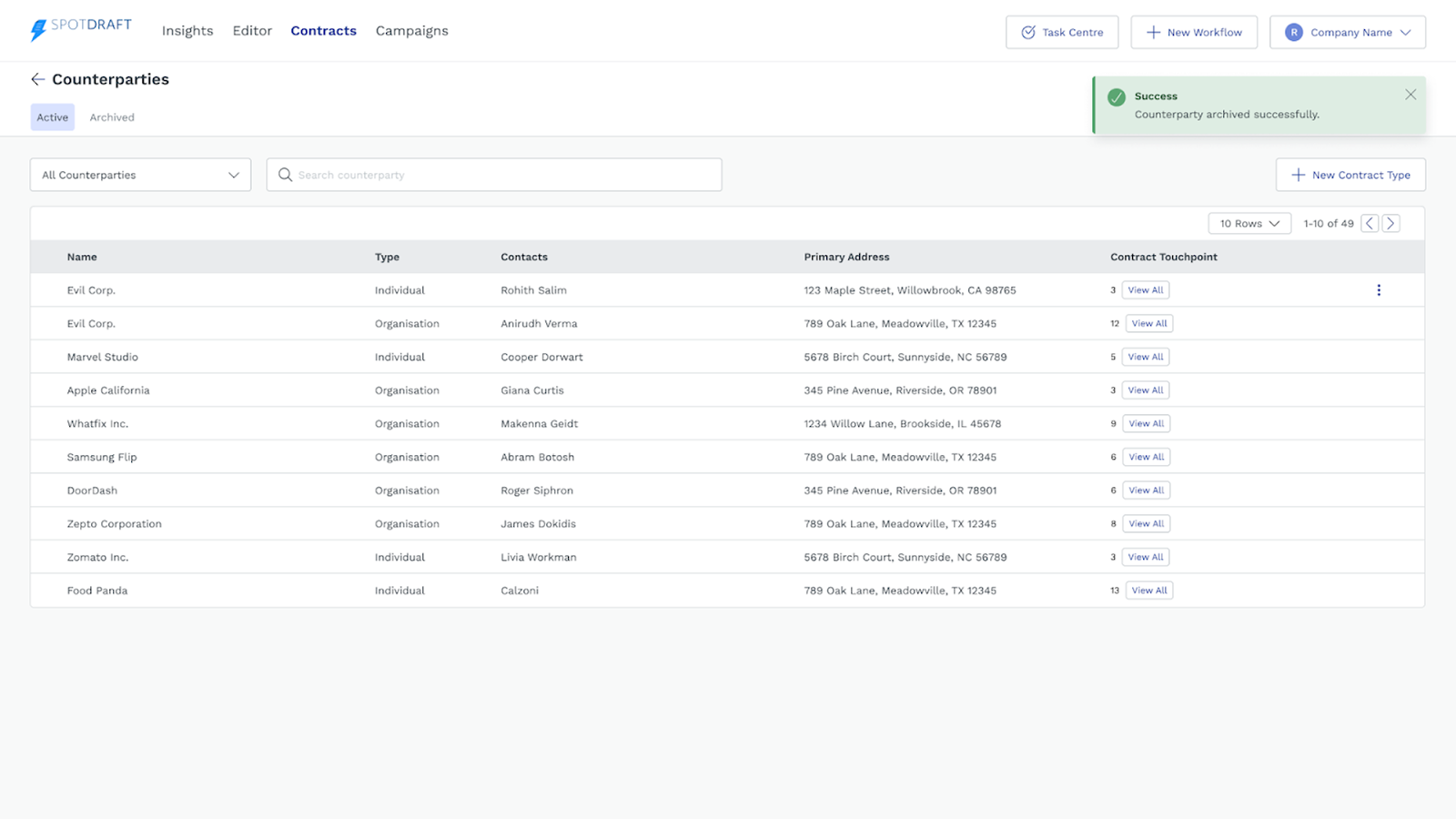The image size is (1456, 819).
Task: Click the Contract Touchpoint column header
Action: point(1163,257)
